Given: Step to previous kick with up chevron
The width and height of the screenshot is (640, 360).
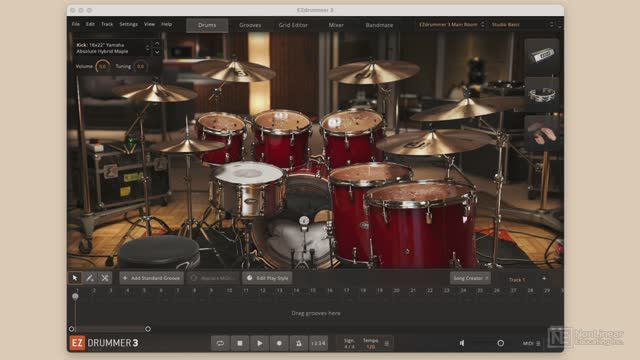Looking at the screenshot, I should (x=157, y=44).
